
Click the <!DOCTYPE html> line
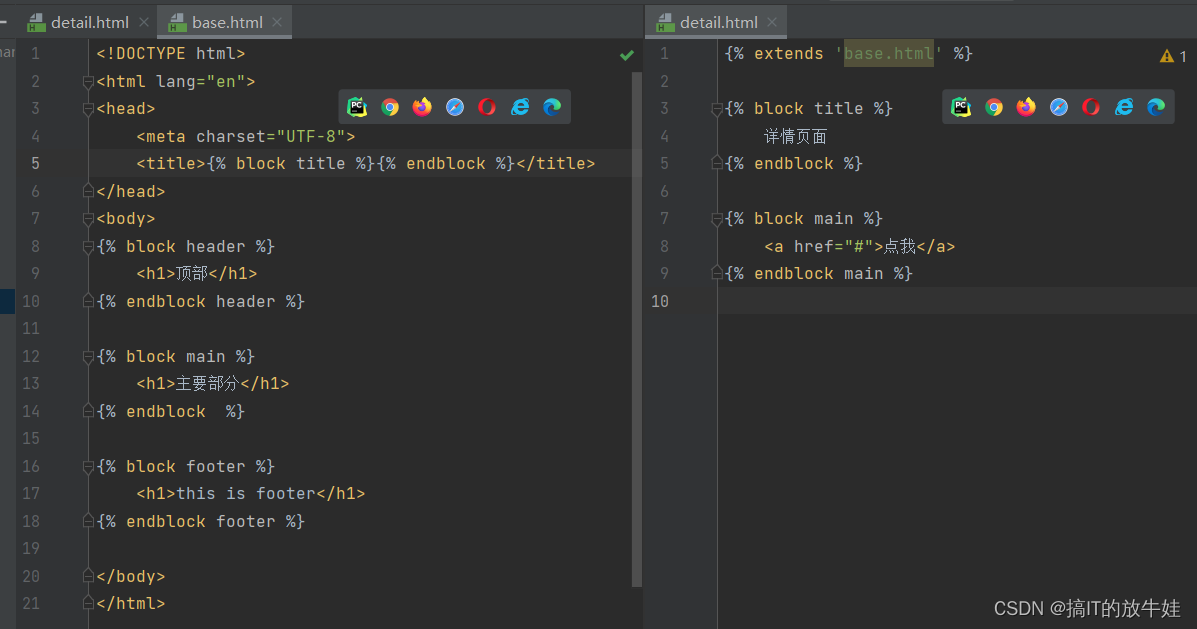tap(171, 53)
